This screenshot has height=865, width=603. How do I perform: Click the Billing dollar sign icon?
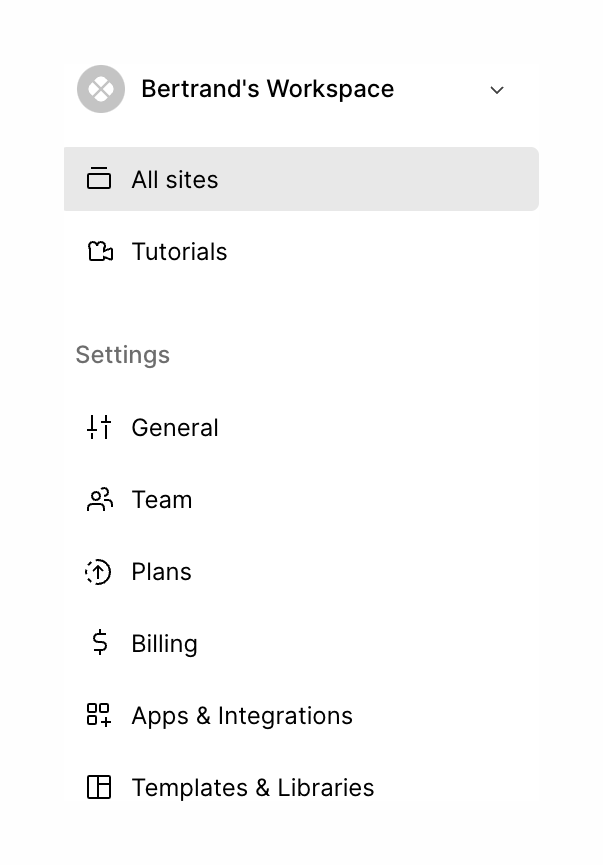(x=99, y=643)
